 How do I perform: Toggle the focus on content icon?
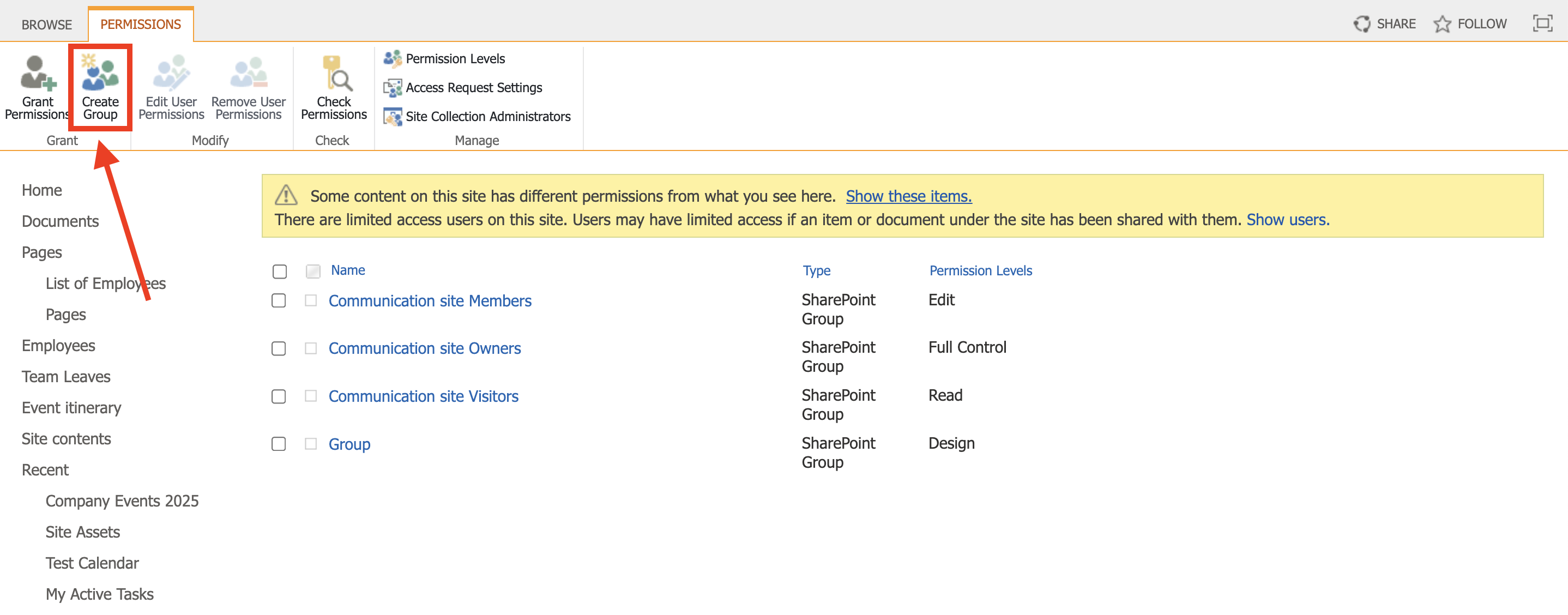[1542, 24]
